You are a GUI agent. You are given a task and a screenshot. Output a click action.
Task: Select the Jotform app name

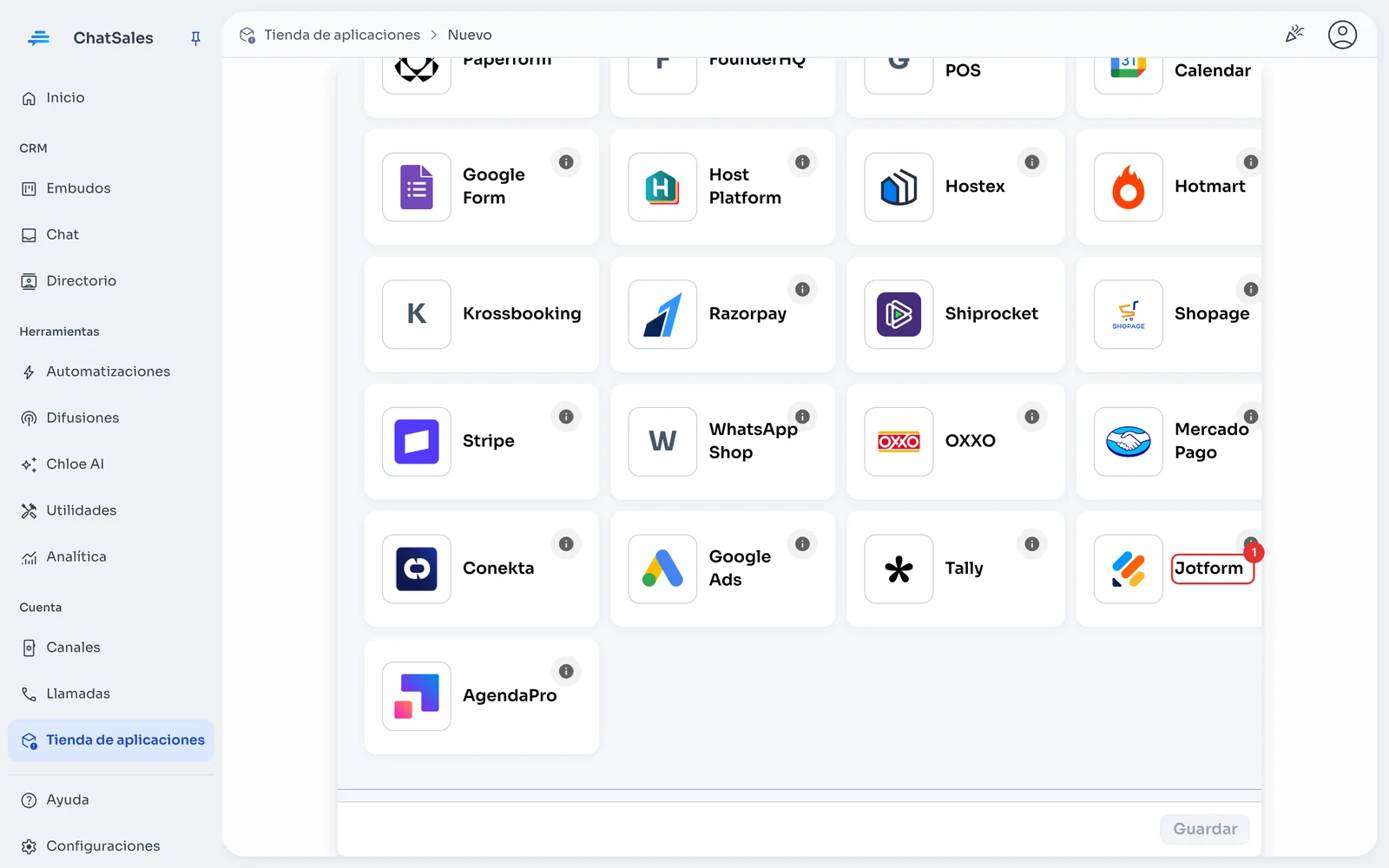click(x=1208, y=569)
